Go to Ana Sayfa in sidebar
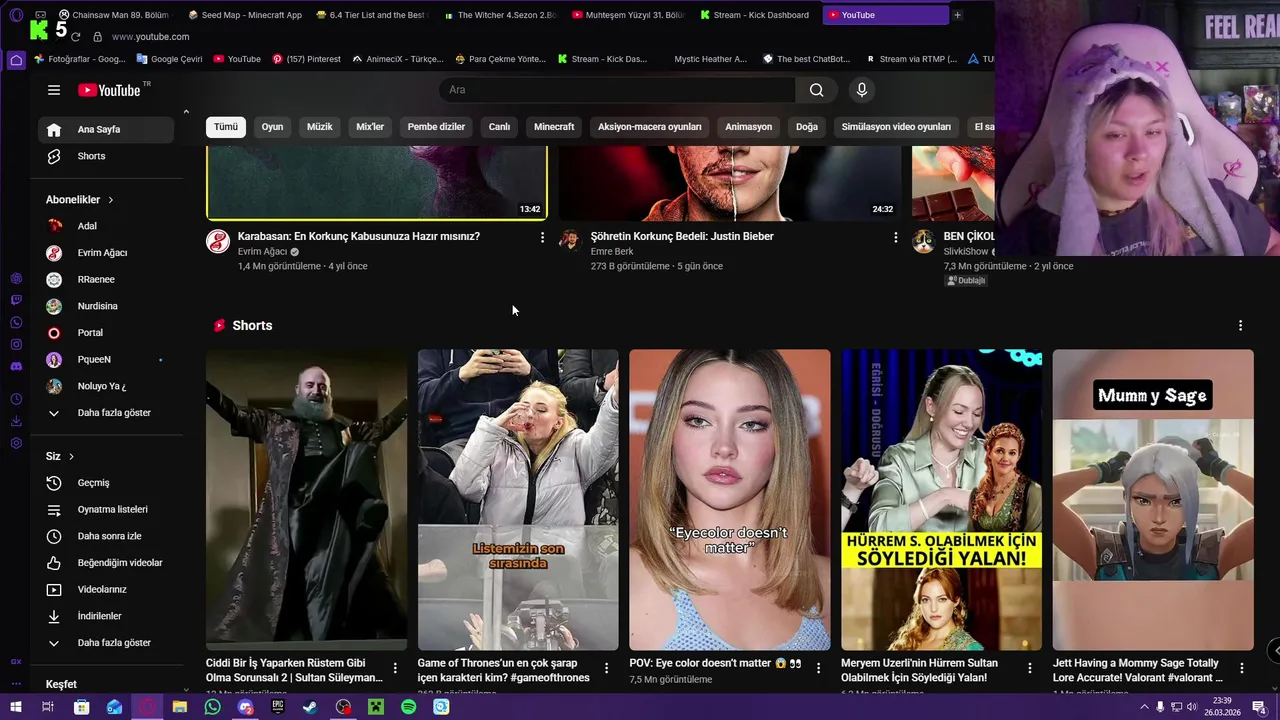Viewport: 1280px width, 720px height. coord(106,130)
